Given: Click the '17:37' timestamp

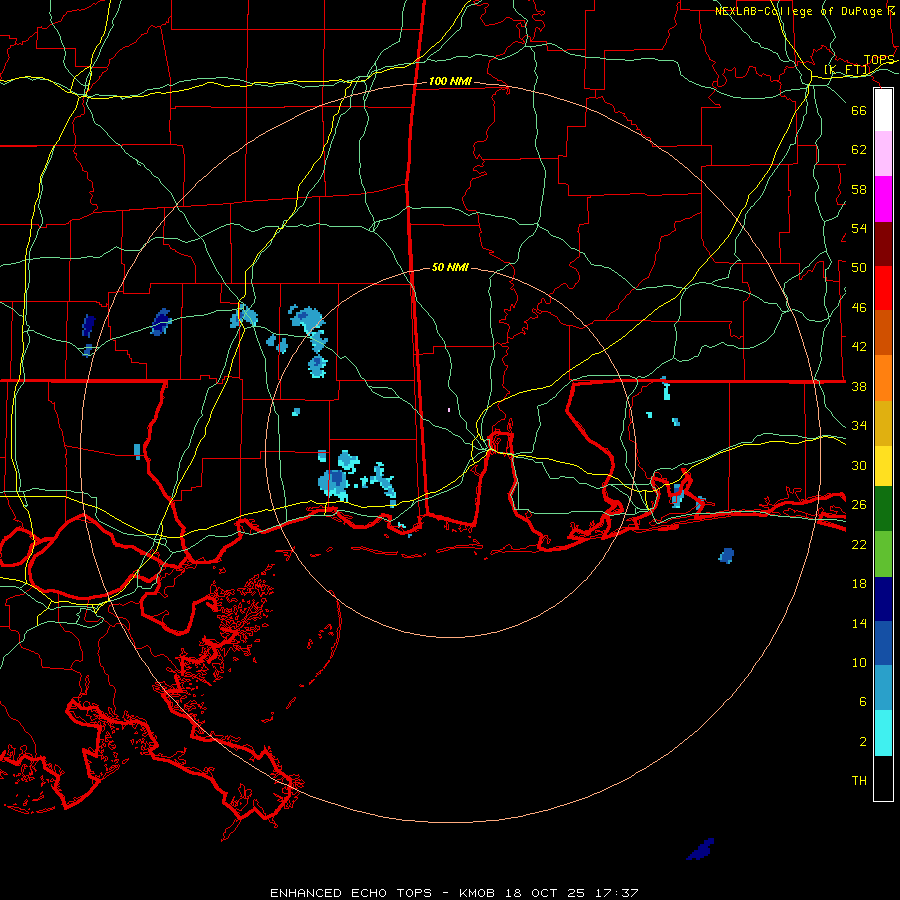Looking at the screenshot, I should pyautogui.click(x=616, y=893).
